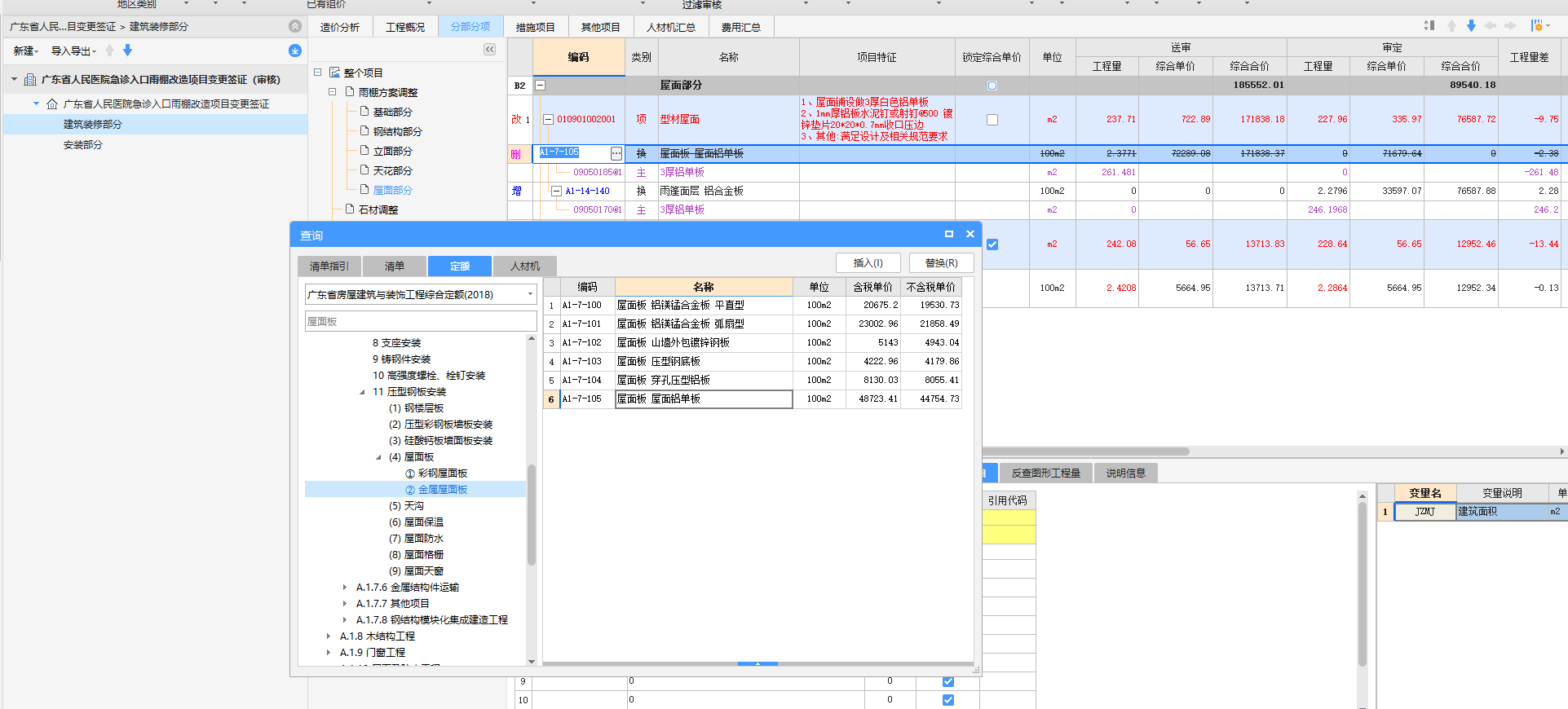Viewport: 1568px width, 709px height.
Task: Click the query tree vertical scrollbar thumb
Action: click(532, 513)
